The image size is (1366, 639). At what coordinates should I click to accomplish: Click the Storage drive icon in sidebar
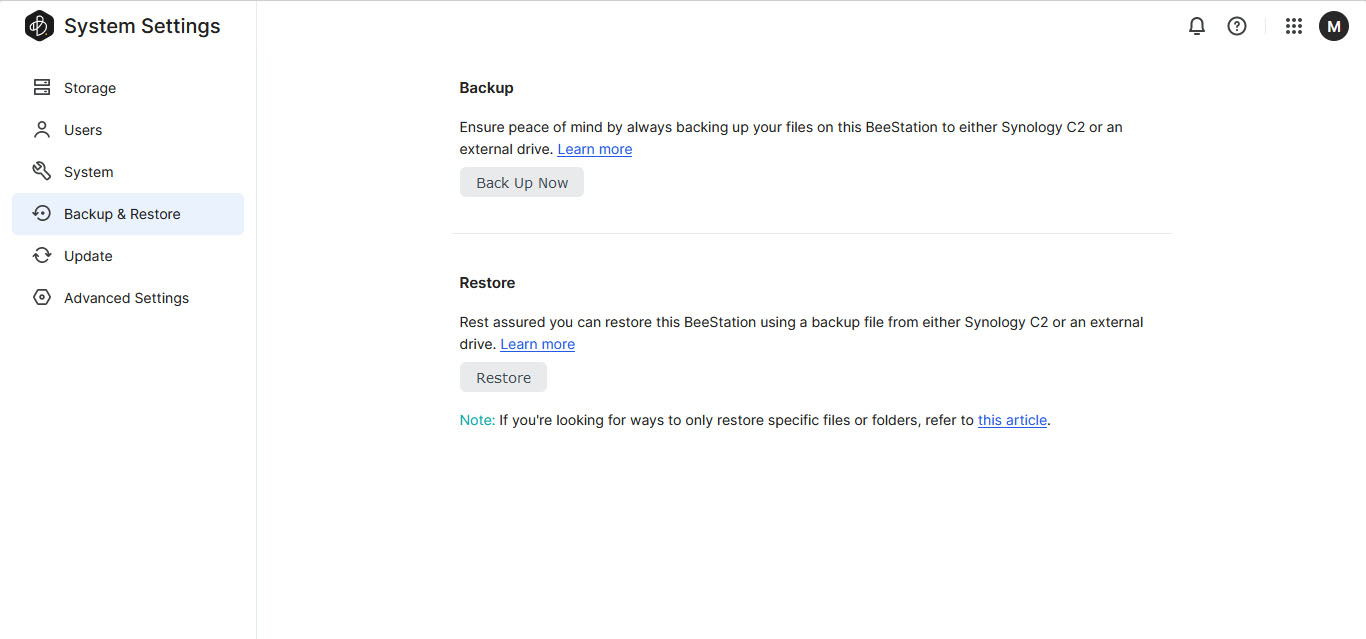pyautogui.click(x=42, y=88)
